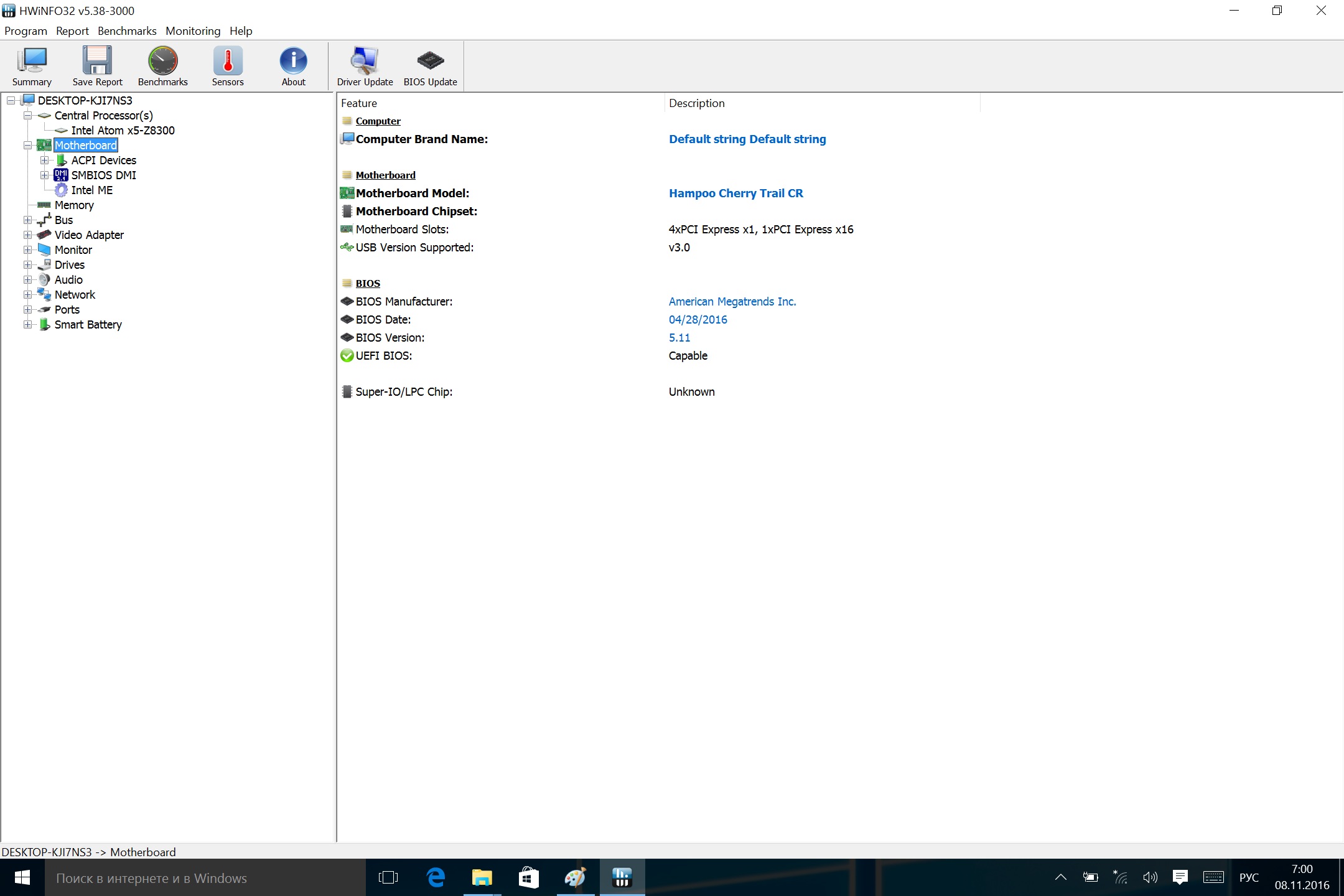Image resolution: width=1344 pixels, height=896 pixels.
Task: Click 'Motherboard Chipset:' feature label
Action: tap(416, 212)
